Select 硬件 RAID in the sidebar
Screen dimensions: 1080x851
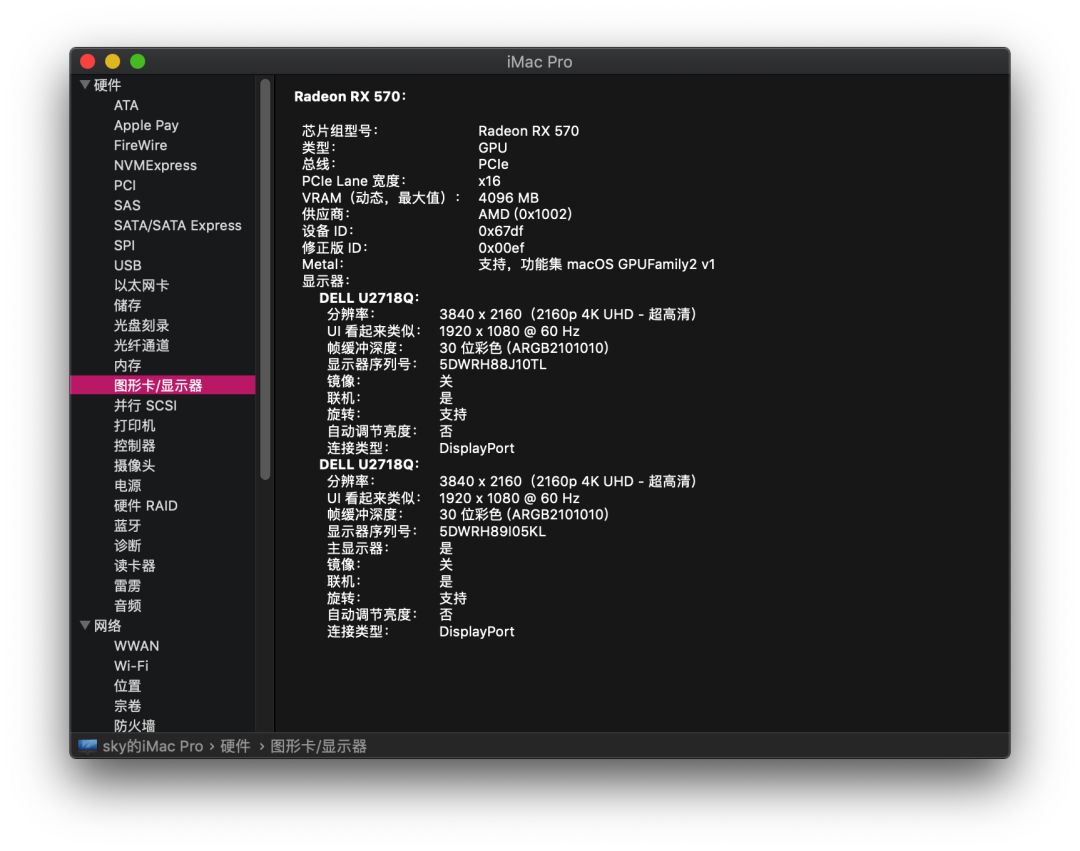(145, 505)
